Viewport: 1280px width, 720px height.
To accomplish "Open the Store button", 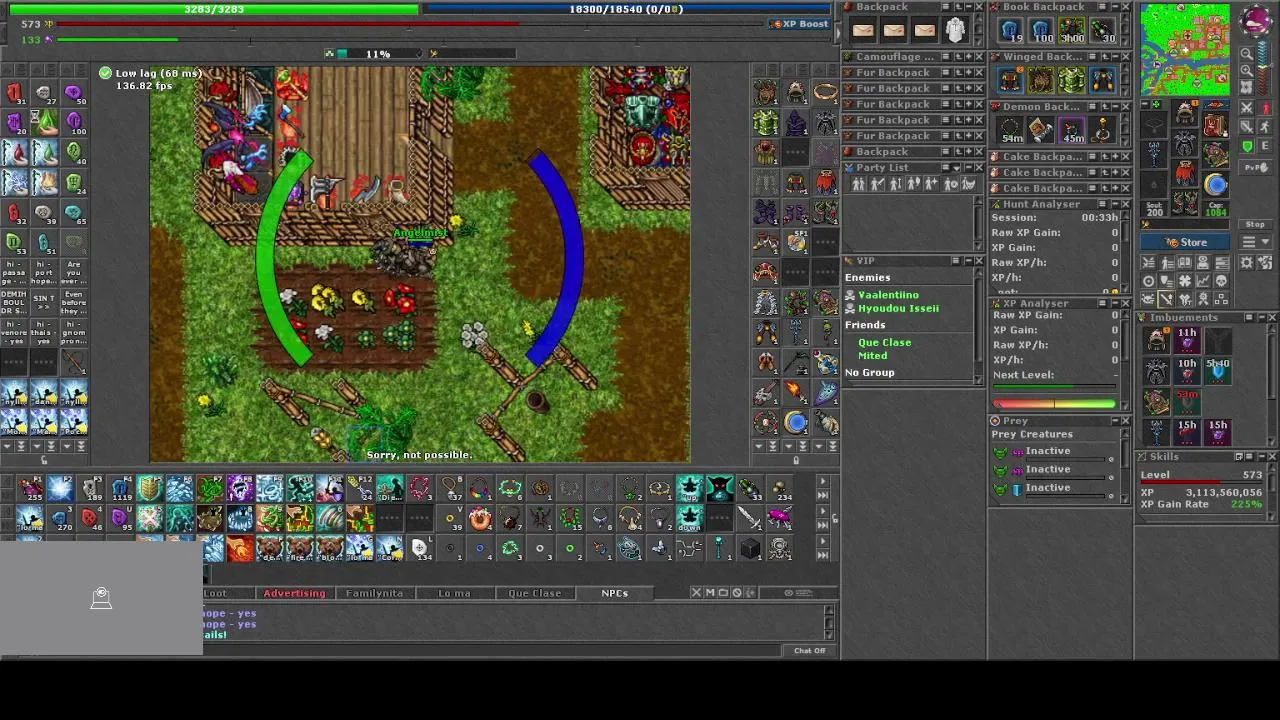I will 1185,242.
